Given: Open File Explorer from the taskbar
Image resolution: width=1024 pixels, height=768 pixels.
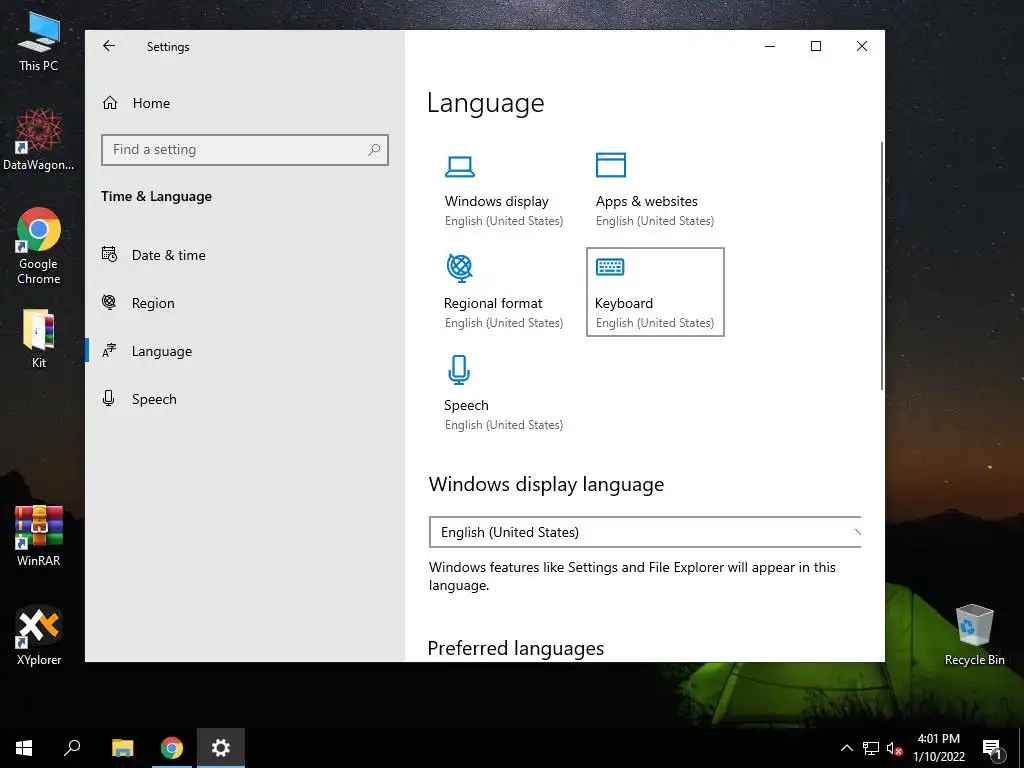Looking at the screenshot, I should point(122,748).
